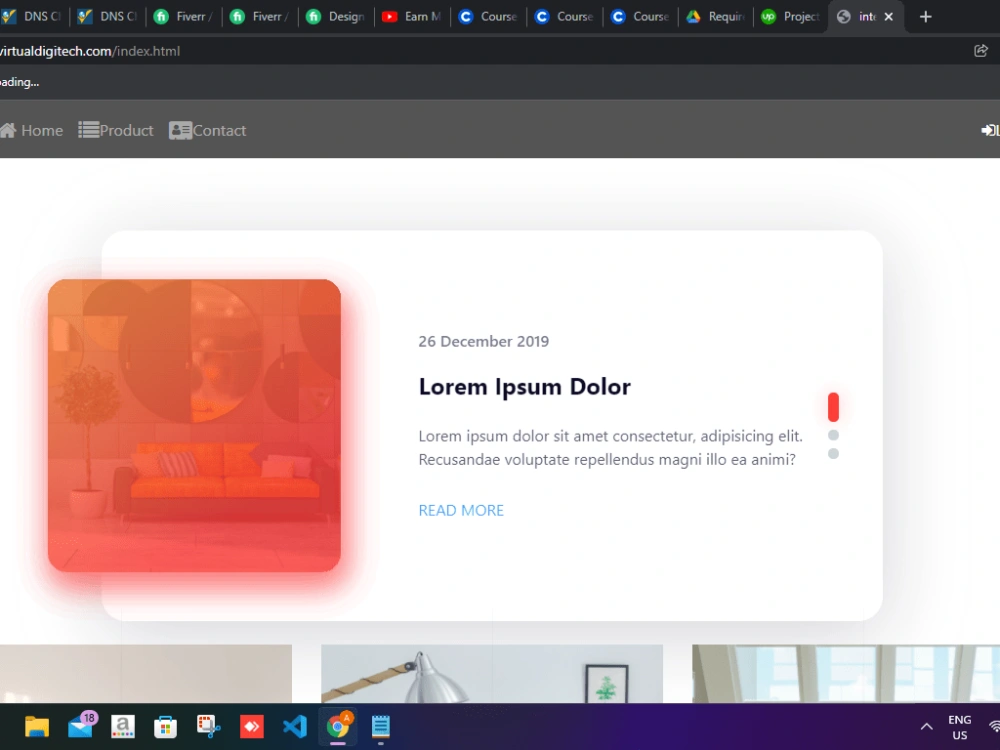Open Visual Studio Code from taskbar

[x=295, y=726]
